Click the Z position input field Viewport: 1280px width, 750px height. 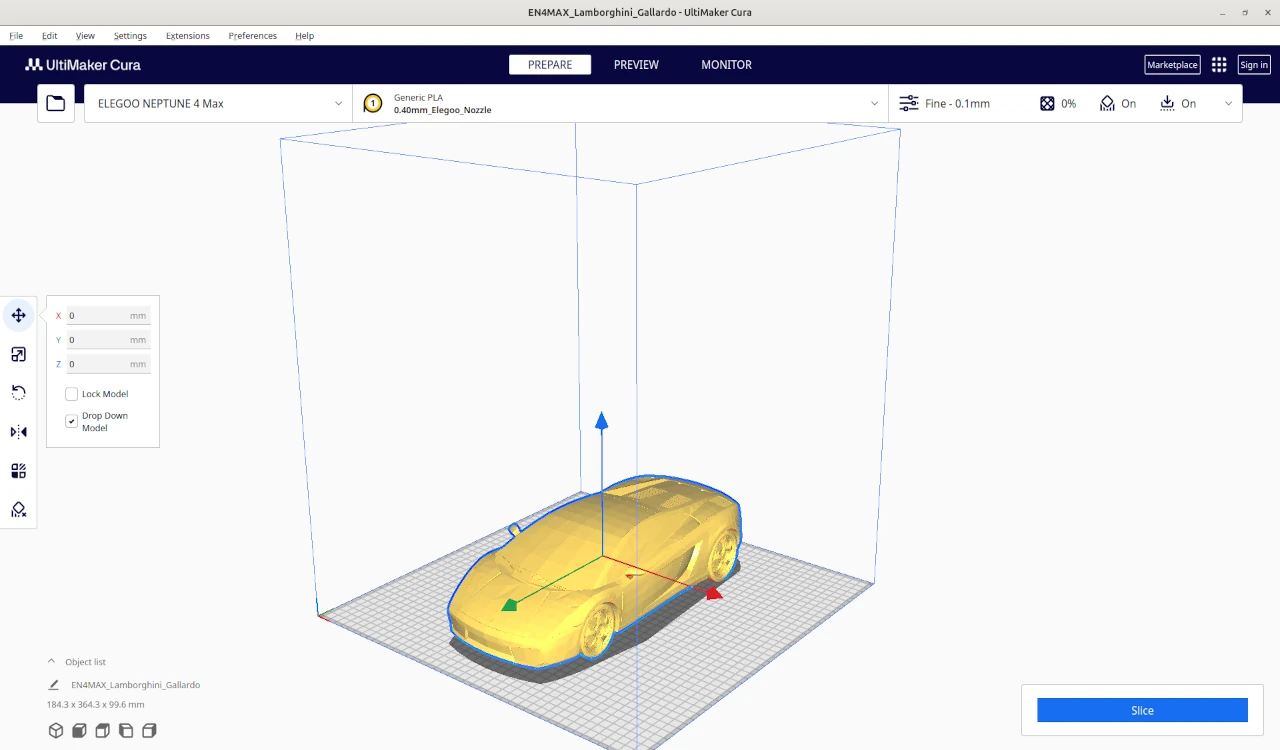point(108,364)
